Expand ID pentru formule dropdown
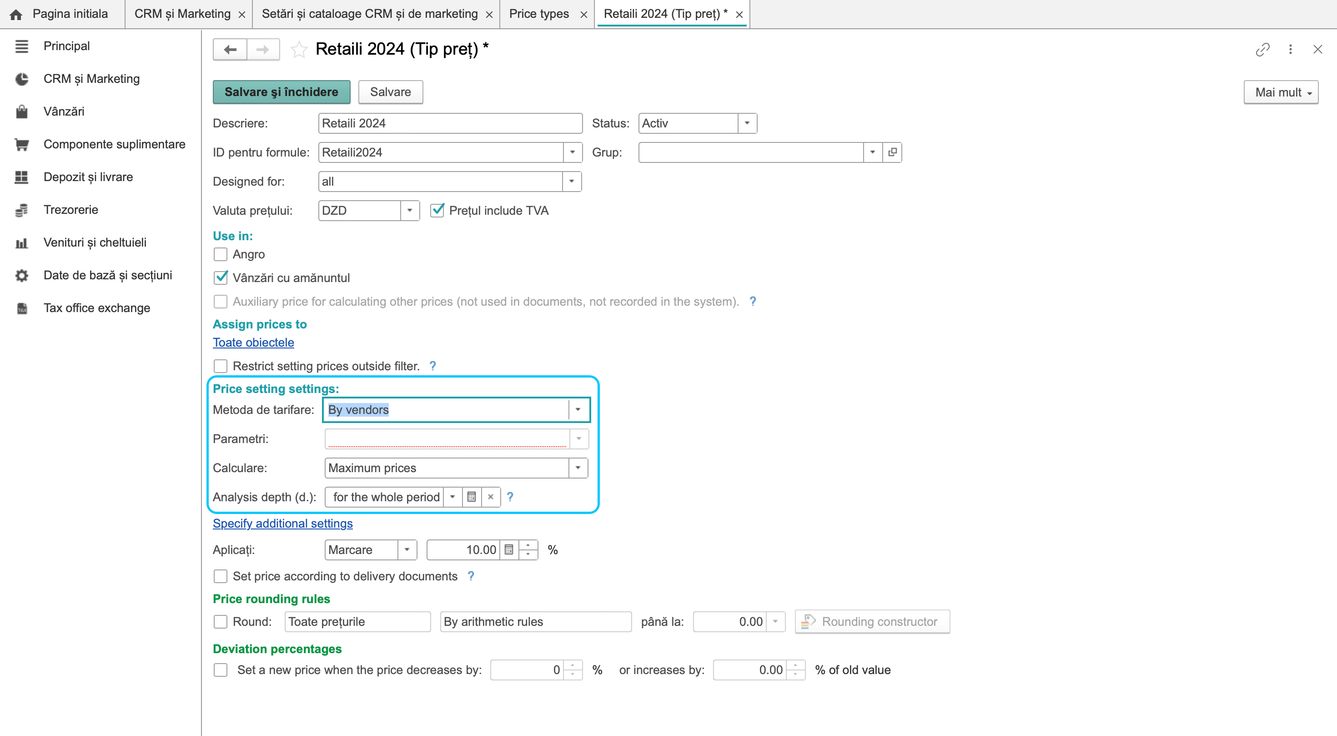 (572, 152)
